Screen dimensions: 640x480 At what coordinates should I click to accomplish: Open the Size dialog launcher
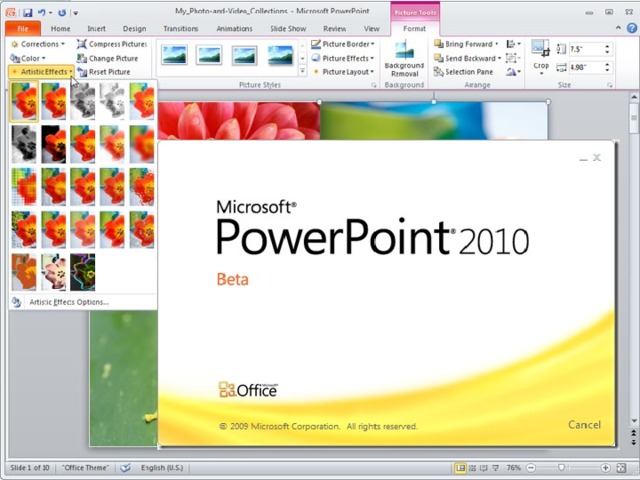pyautogui.click(x=609, y=85)
